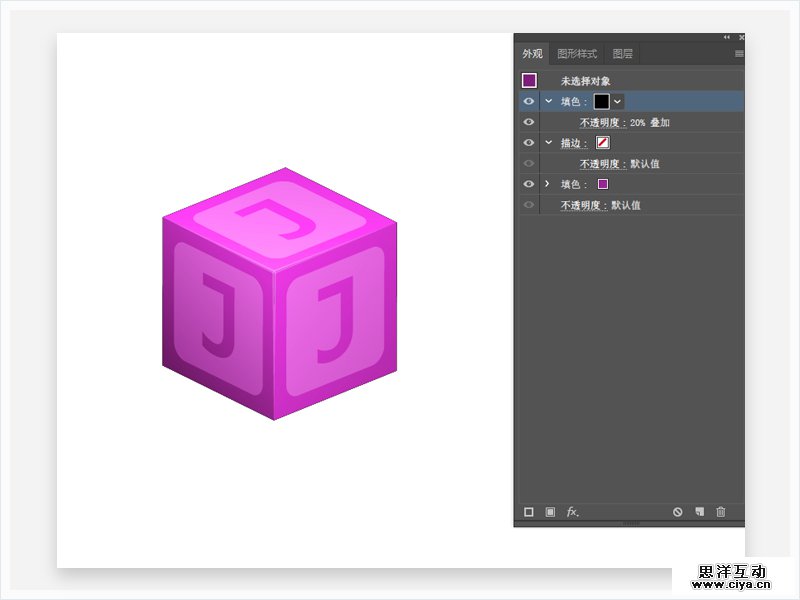Click the trash Delete Selected Item icon
Screen dimensions: 800x600
pos(721,512)
